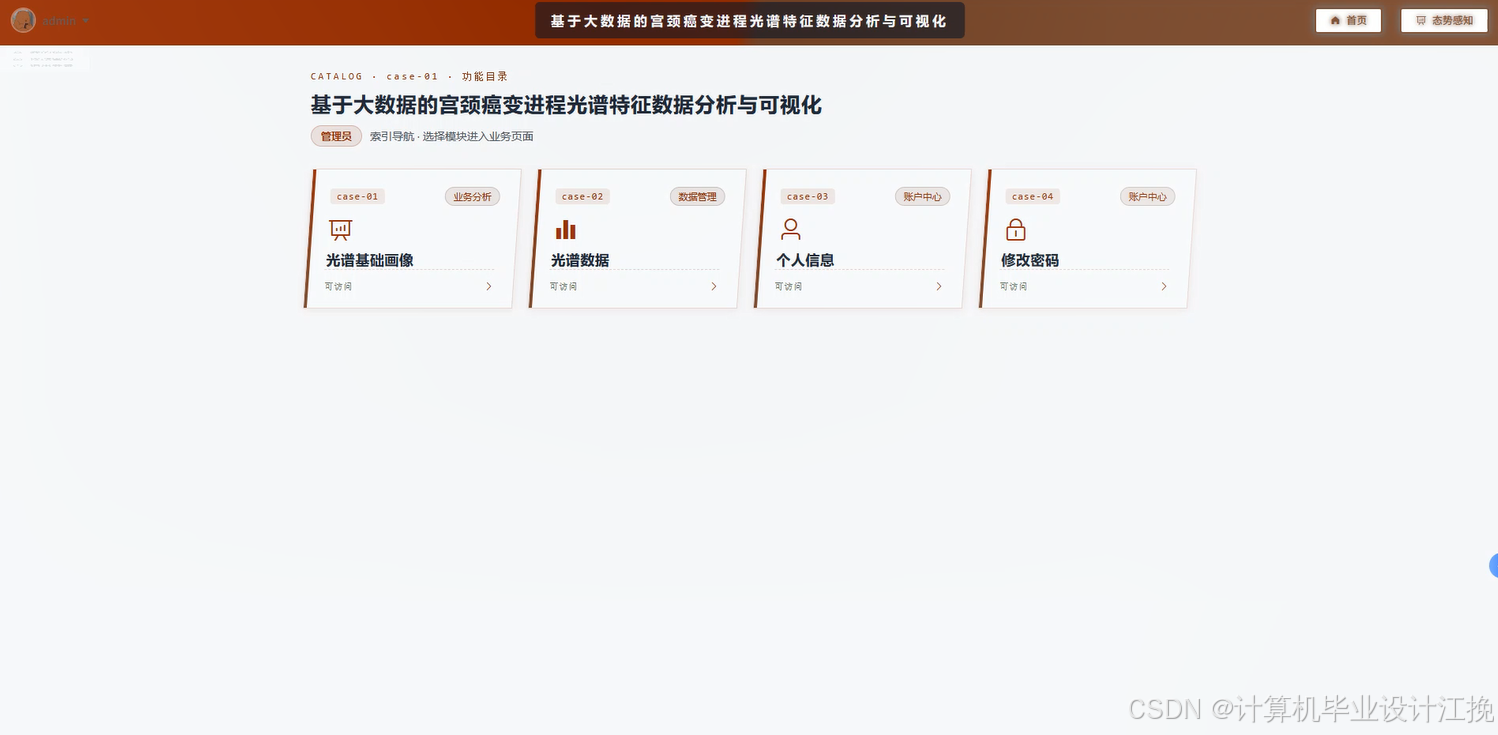Screen dimensions: 1498x735
Task: Click the house icon in 首页 button
Action: coord(1335,20)
